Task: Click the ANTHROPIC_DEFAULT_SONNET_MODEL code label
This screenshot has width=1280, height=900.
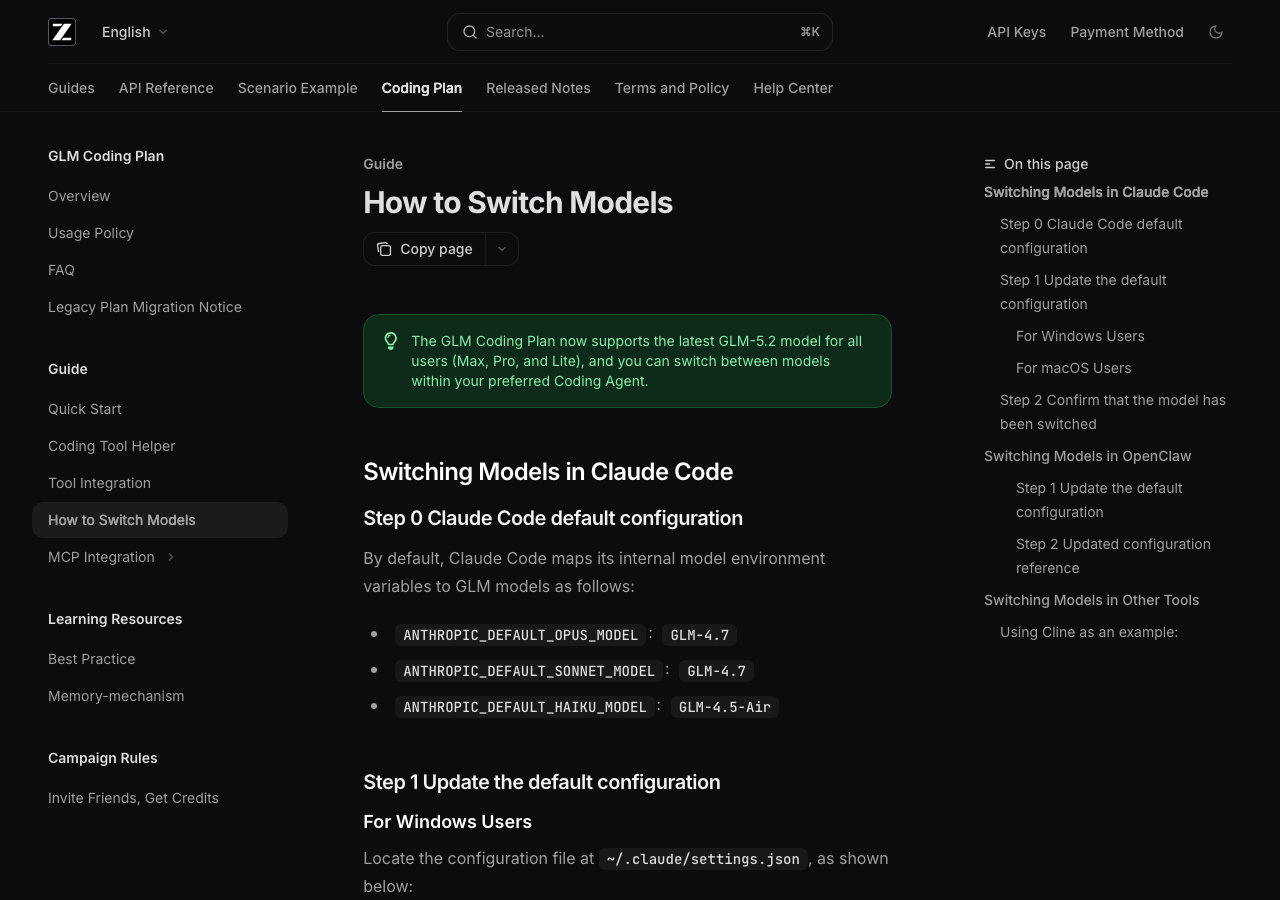Action: pos(529,671)
